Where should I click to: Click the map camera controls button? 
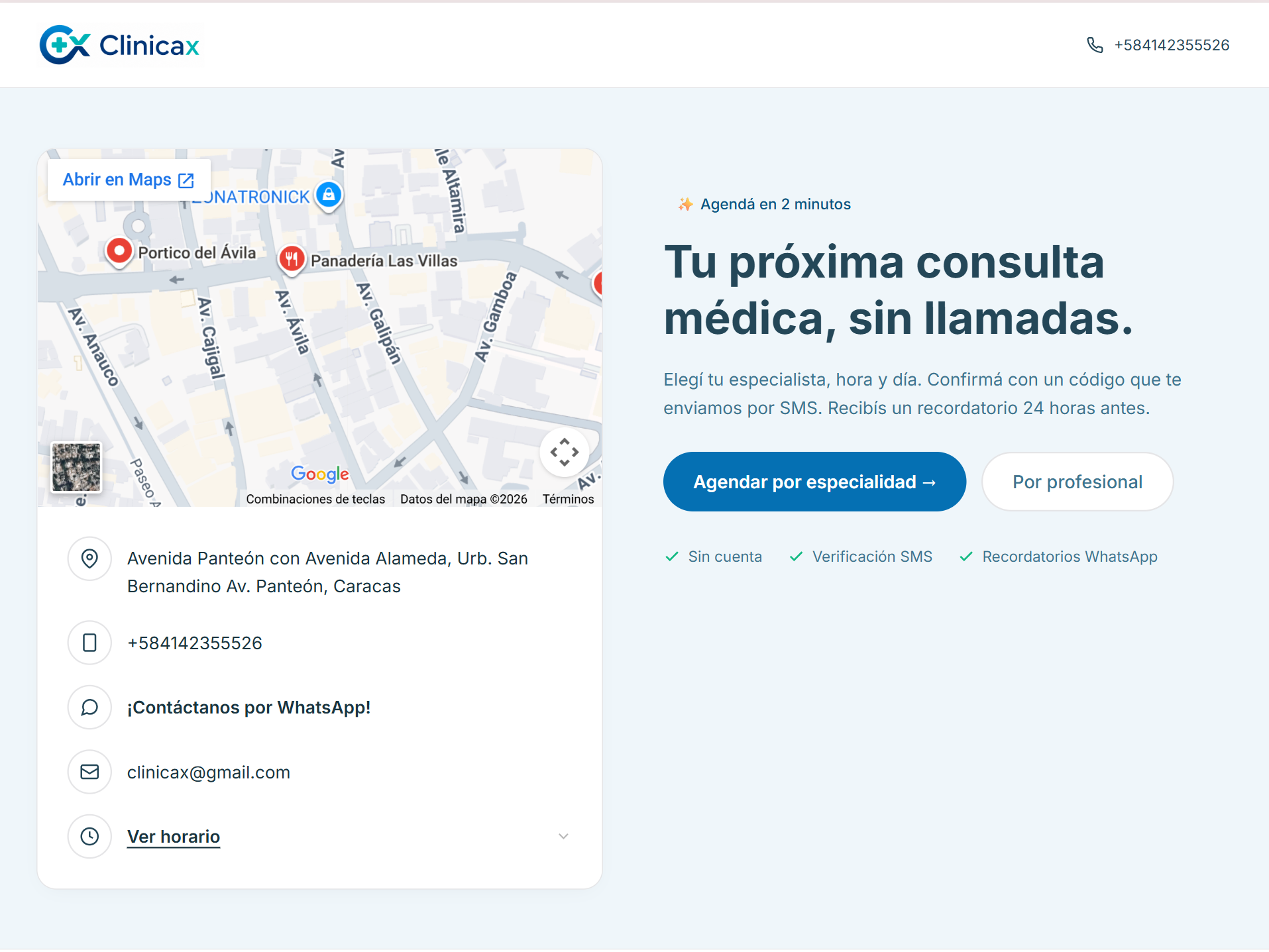click(564, 452)
